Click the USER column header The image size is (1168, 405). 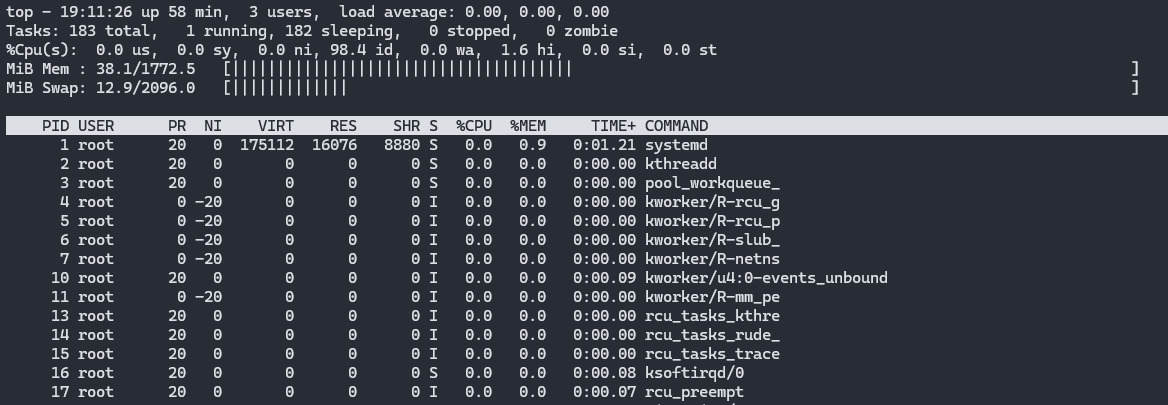[x=96, y=126]
